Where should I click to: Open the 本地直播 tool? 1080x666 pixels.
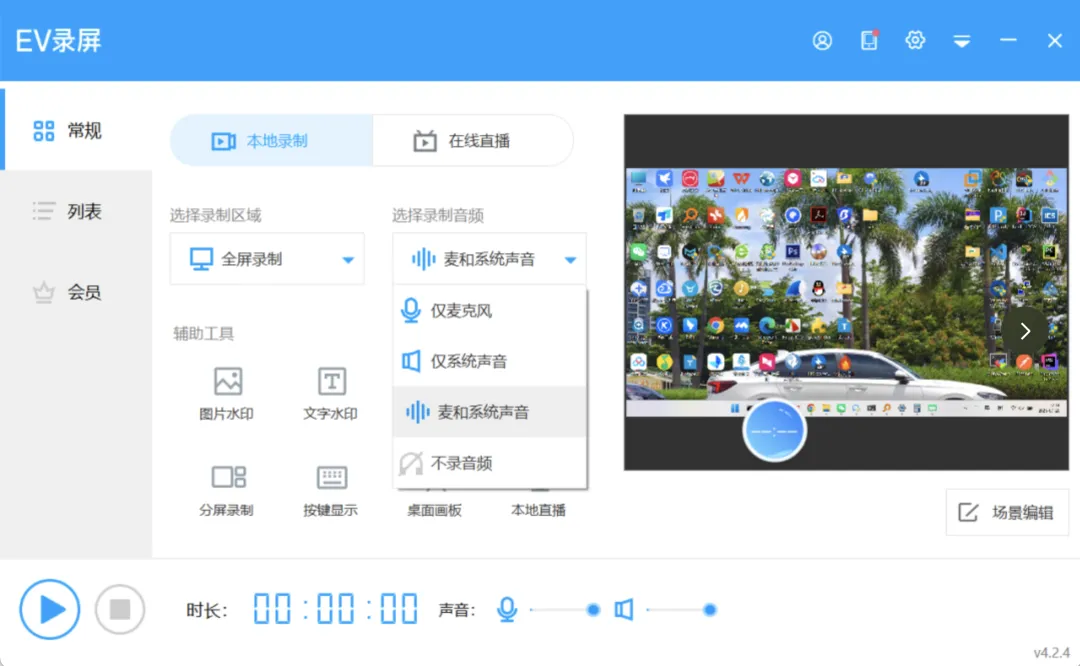539,508
